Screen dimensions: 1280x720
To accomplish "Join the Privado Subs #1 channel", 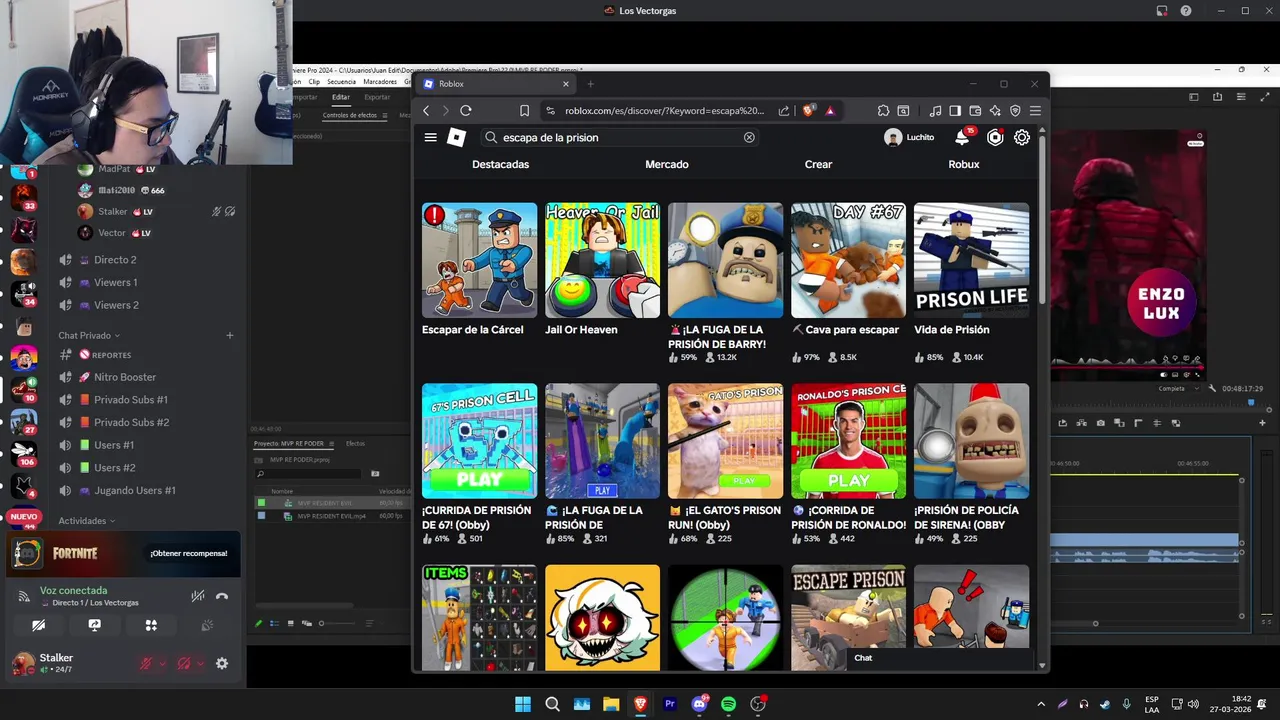I will (131, 400).
